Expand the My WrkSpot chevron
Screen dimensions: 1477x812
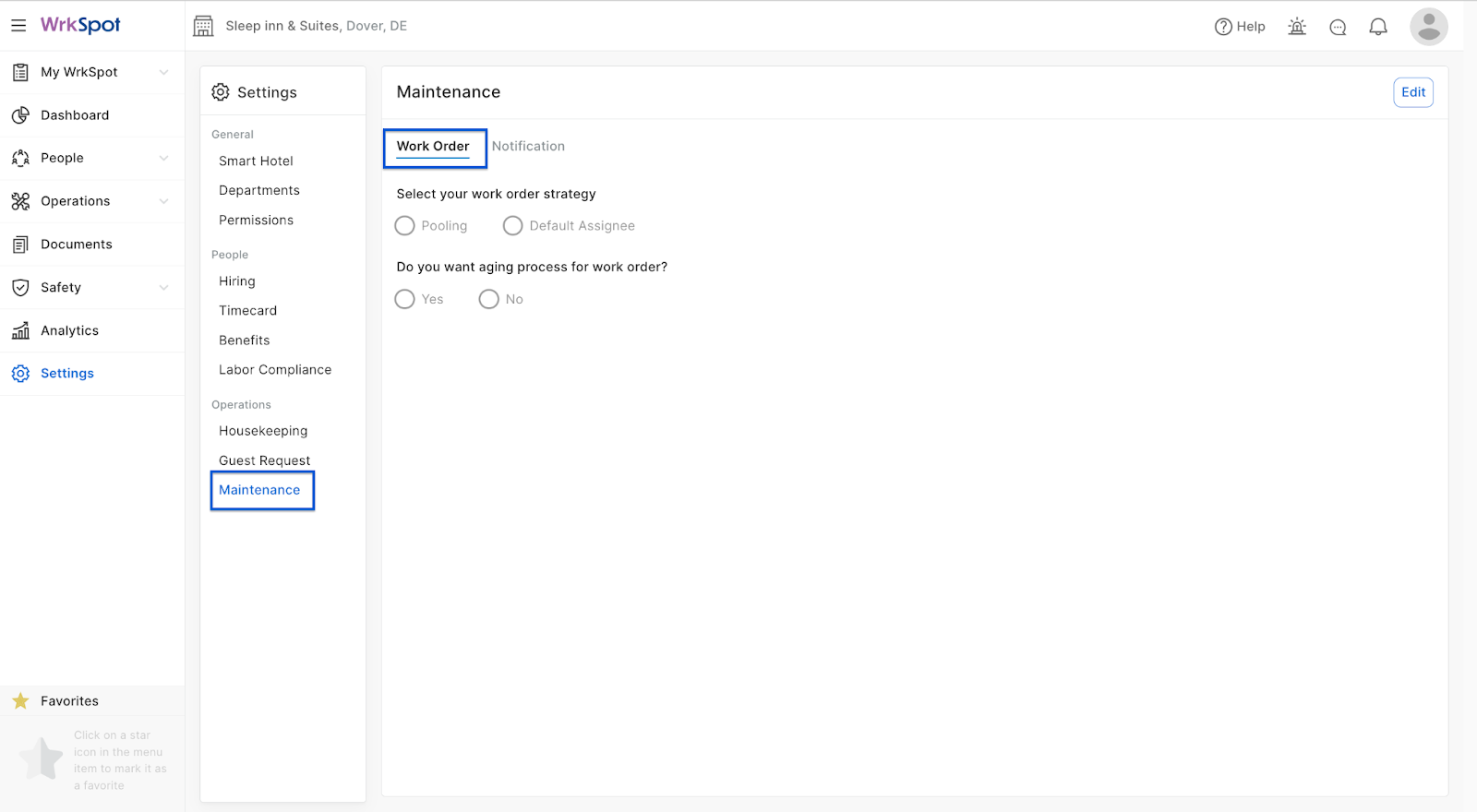pyautogui.click(x=163, y=72)
